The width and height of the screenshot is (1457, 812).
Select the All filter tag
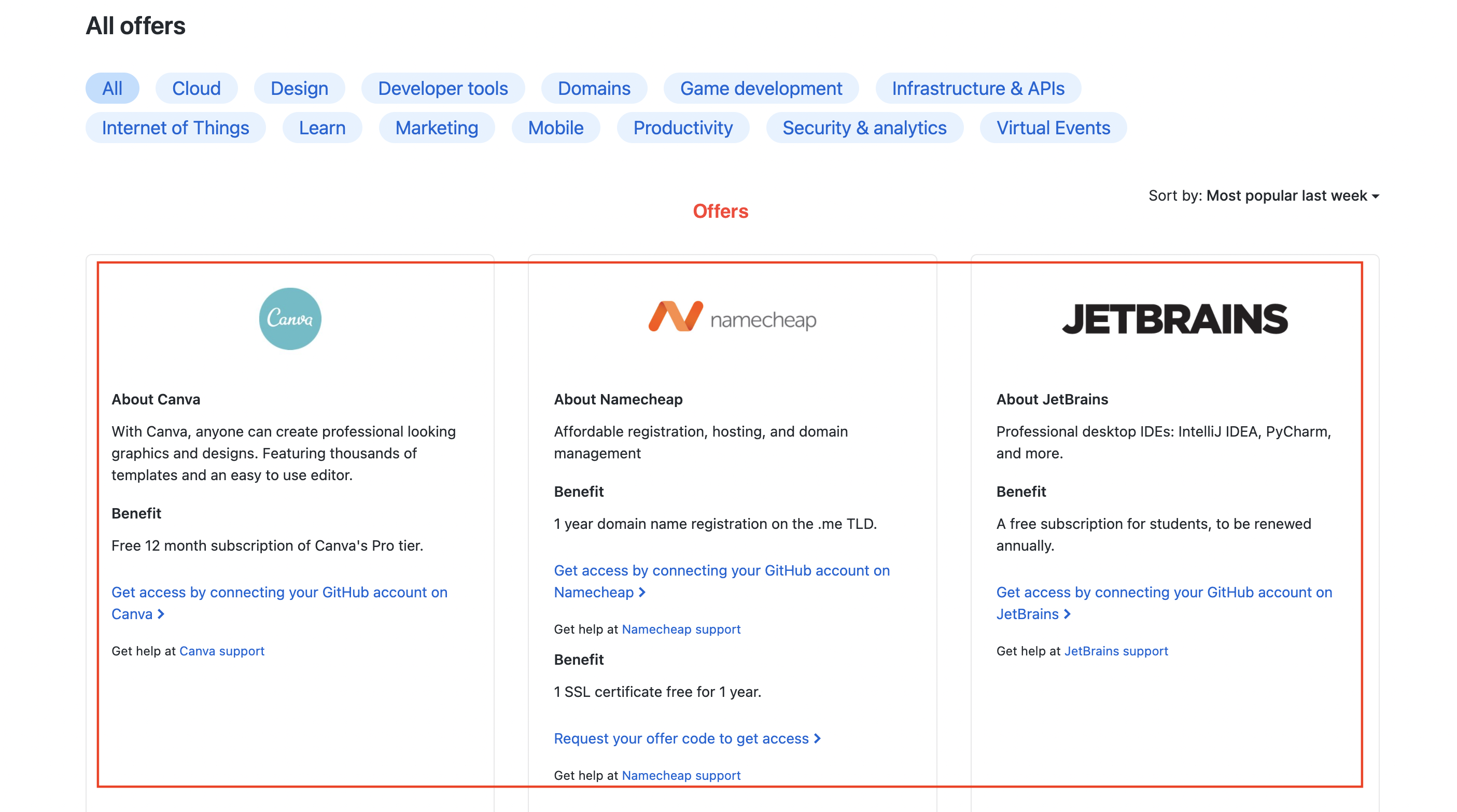tap(112, 88)
